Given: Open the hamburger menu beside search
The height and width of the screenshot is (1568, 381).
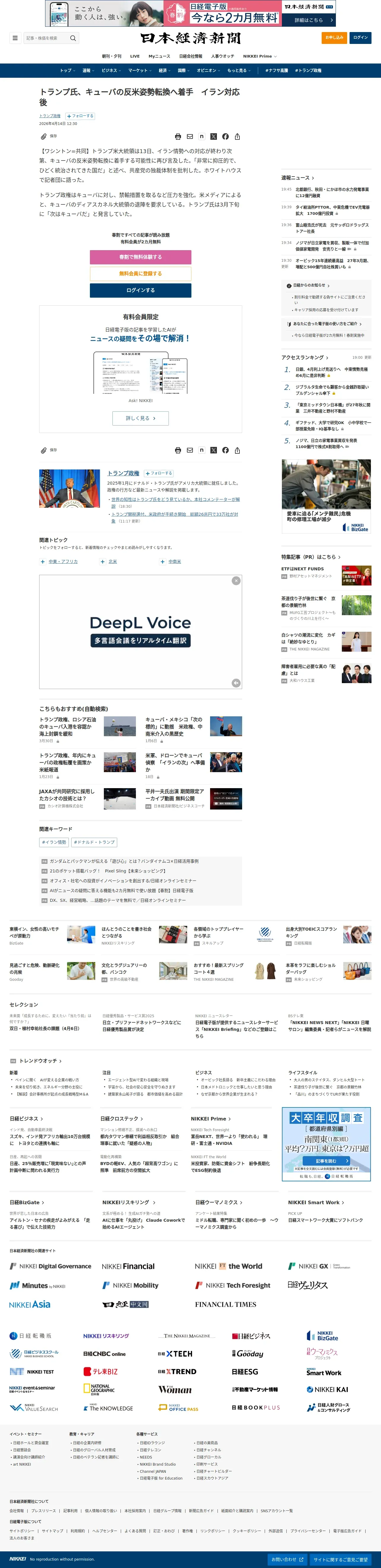Looking at the screenshot, I should (15, 38).
